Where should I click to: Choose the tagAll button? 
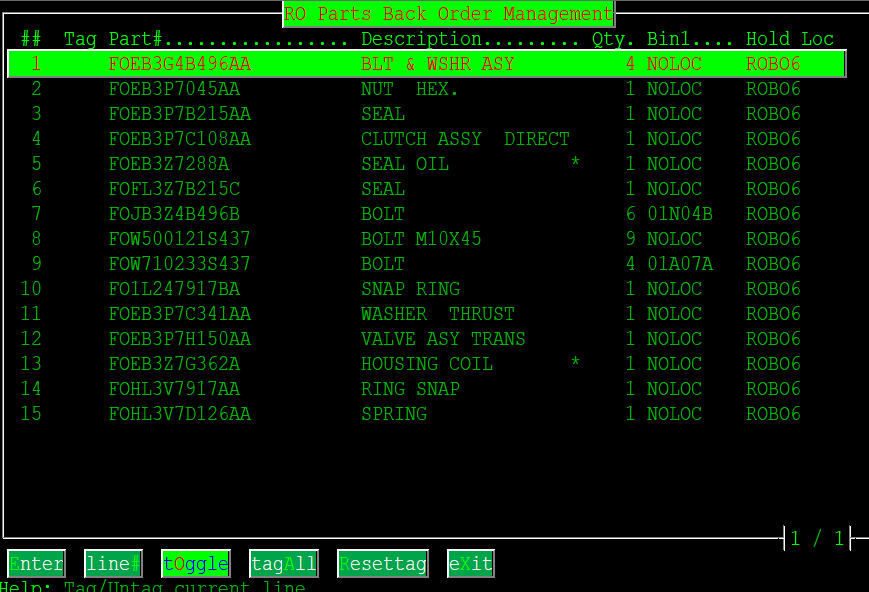(284, 564)
